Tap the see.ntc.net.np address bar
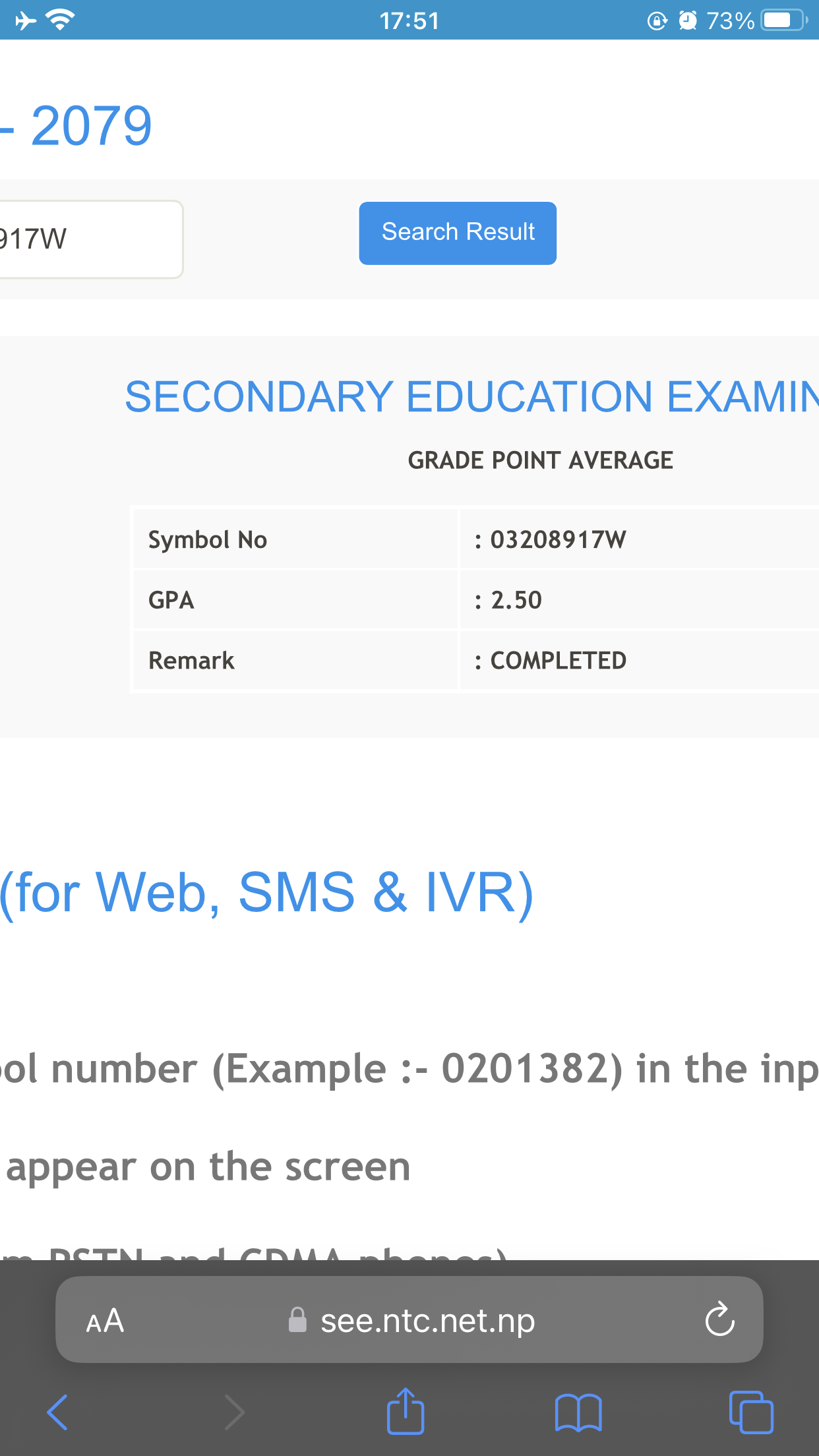 coord(427,1320)
